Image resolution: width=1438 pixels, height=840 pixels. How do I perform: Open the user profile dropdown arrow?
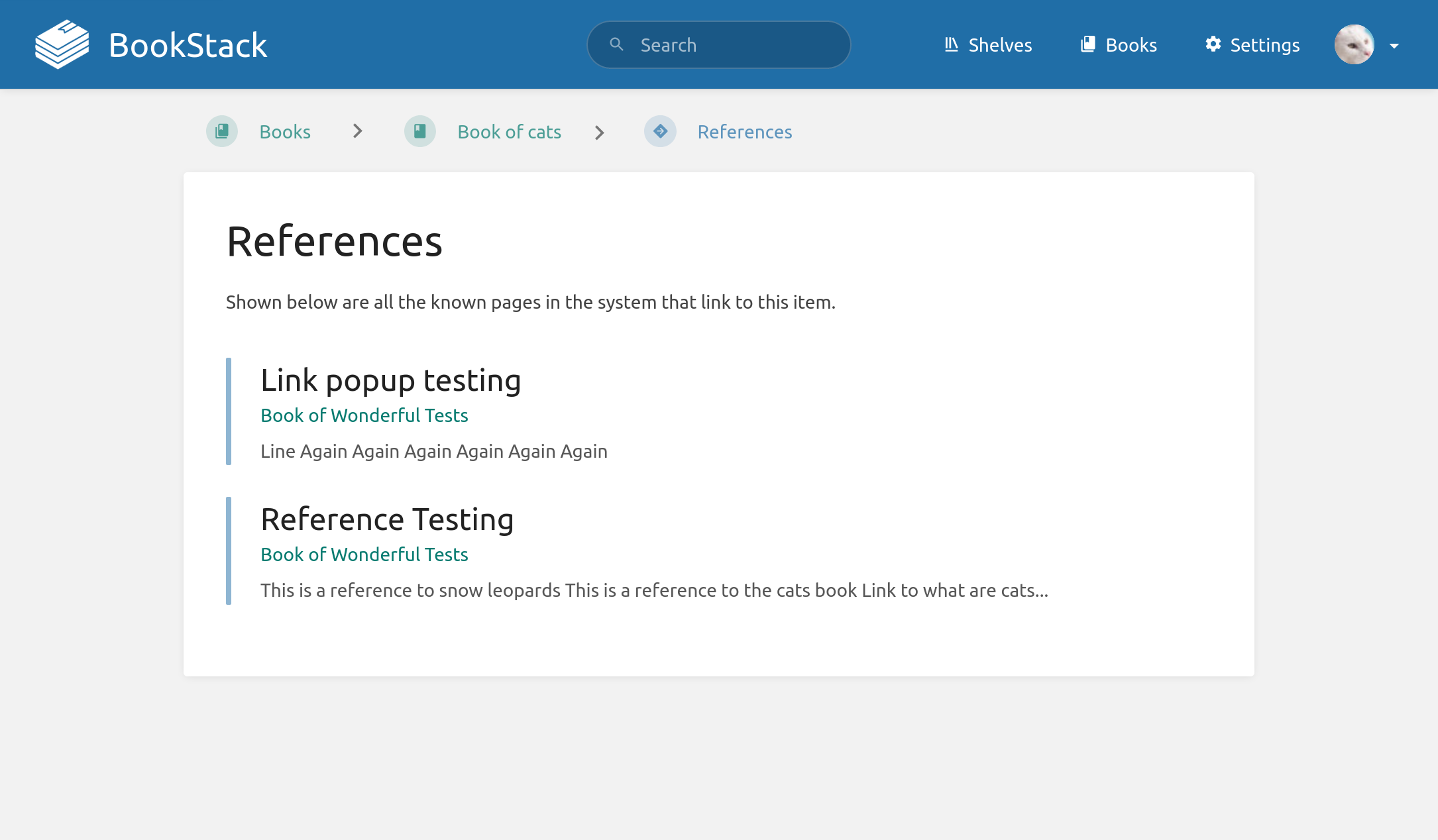click(x=1396, y=45)
